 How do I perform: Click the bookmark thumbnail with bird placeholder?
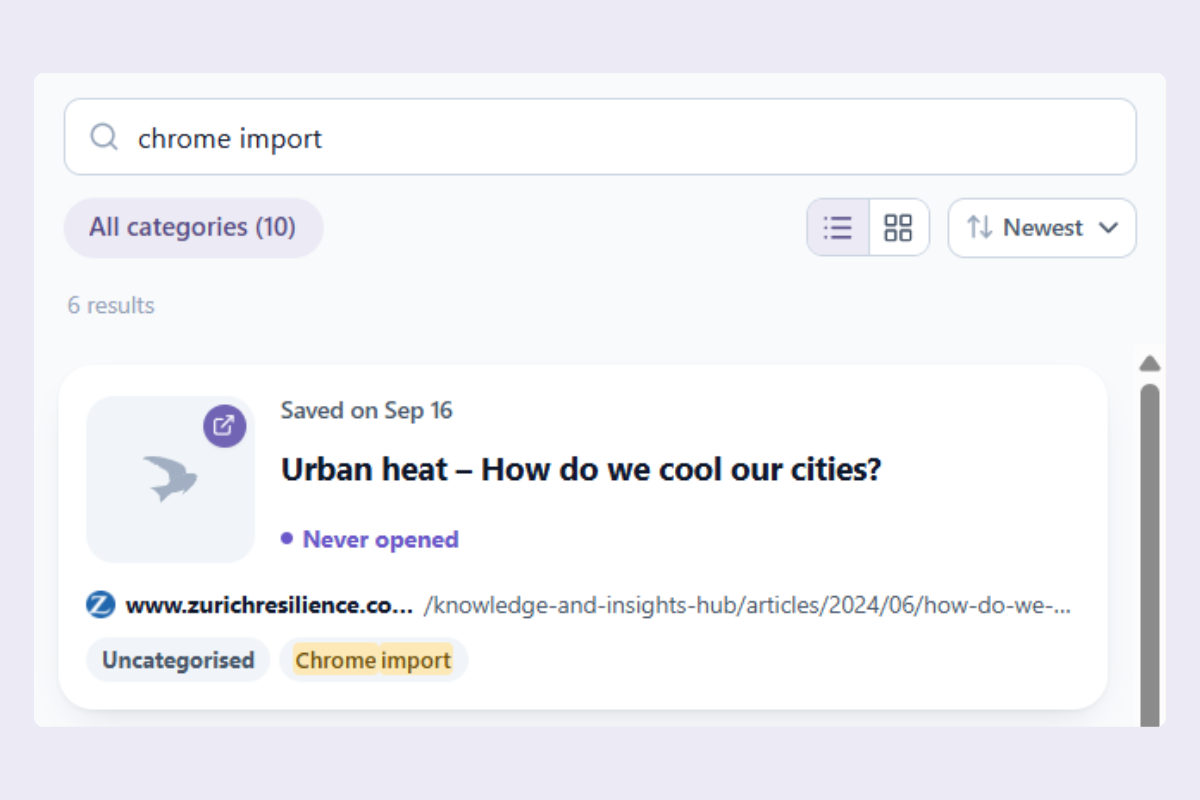[171, 479]
